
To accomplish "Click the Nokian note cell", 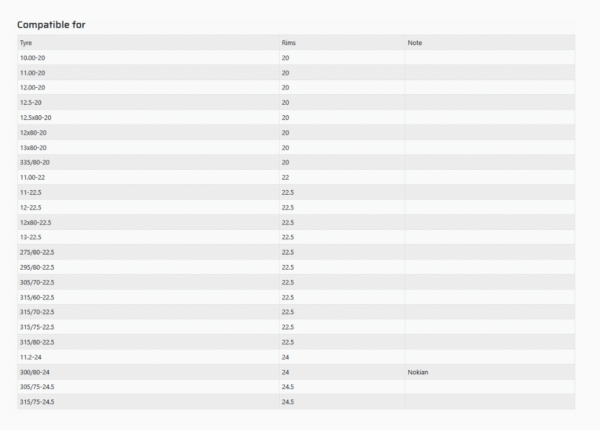I will [x=418, y=372].
